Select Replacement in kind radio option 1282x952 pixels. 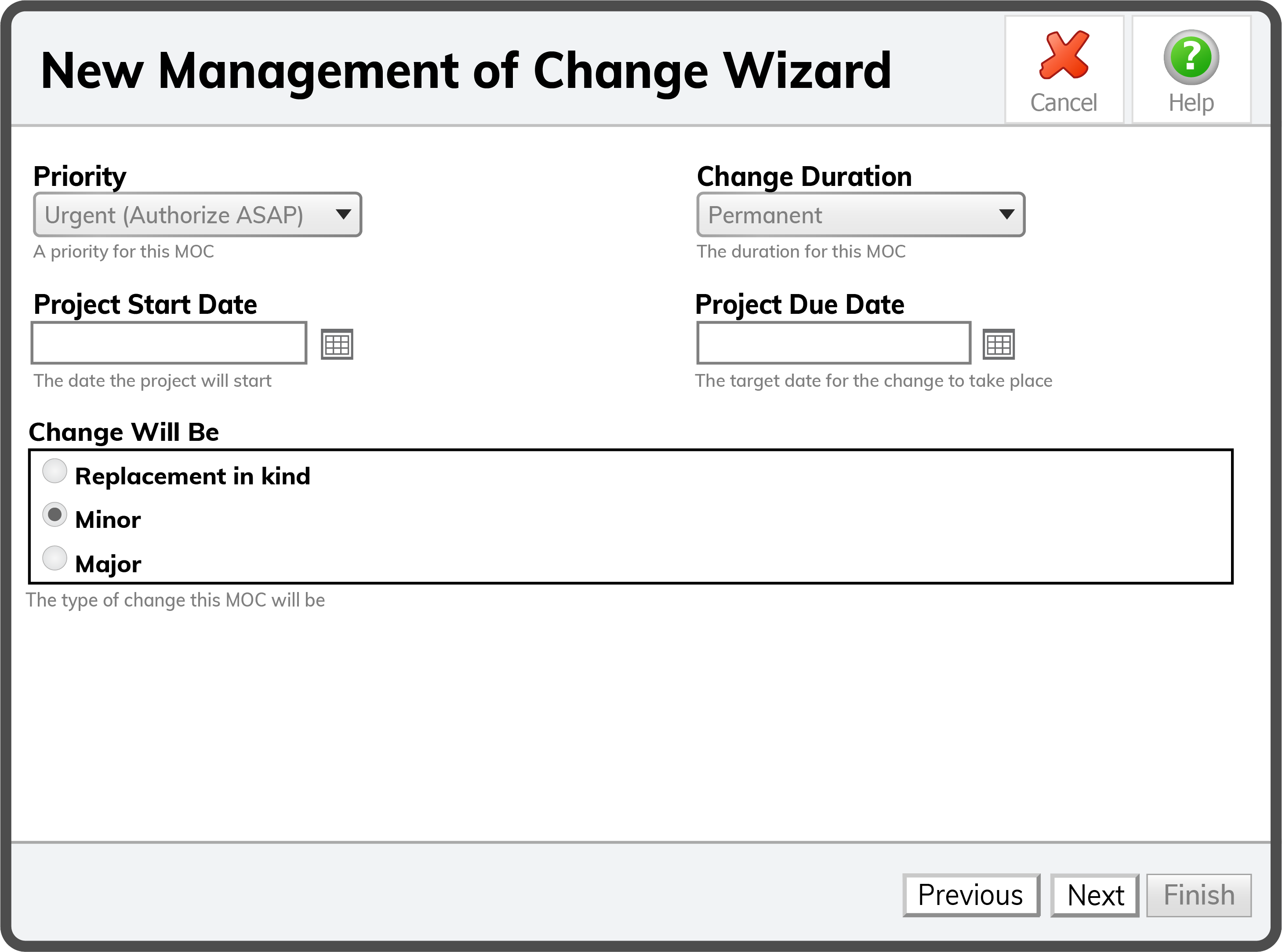point(55,471)
